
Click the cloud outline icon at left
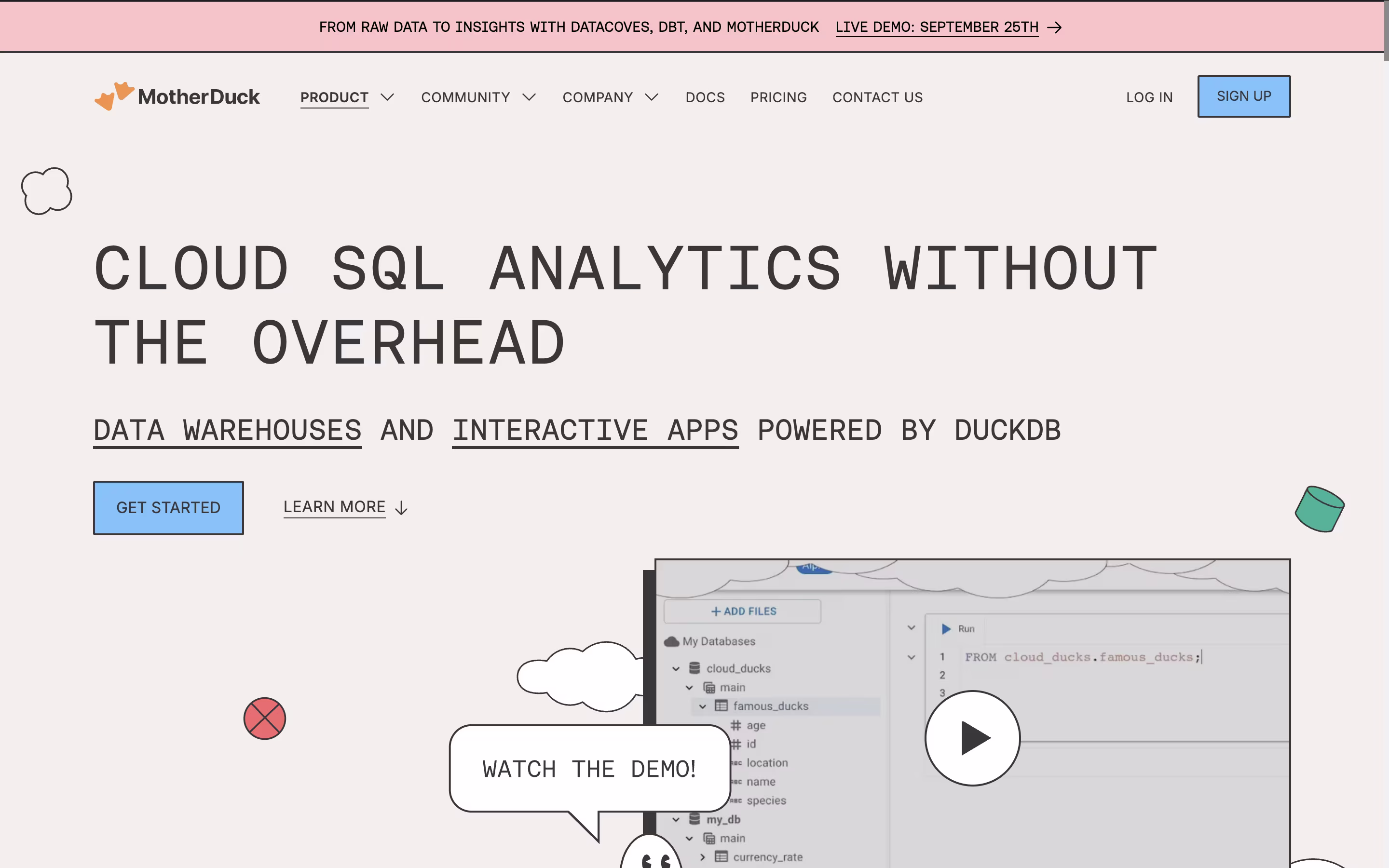point(46,191)
